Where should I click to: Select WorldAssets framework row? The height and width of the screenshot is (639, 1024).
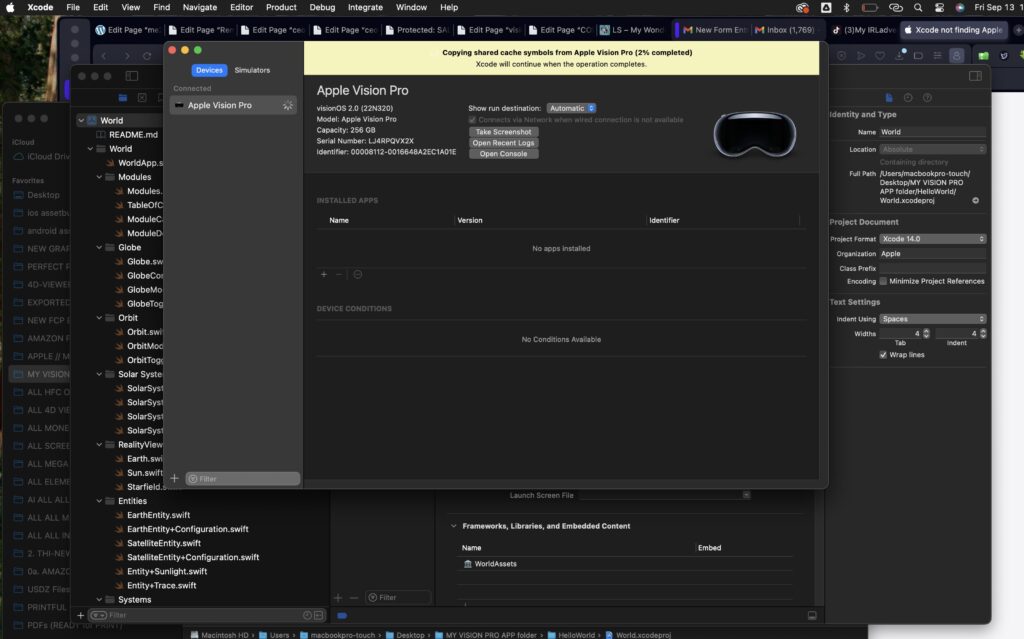(x=624, y=564)
